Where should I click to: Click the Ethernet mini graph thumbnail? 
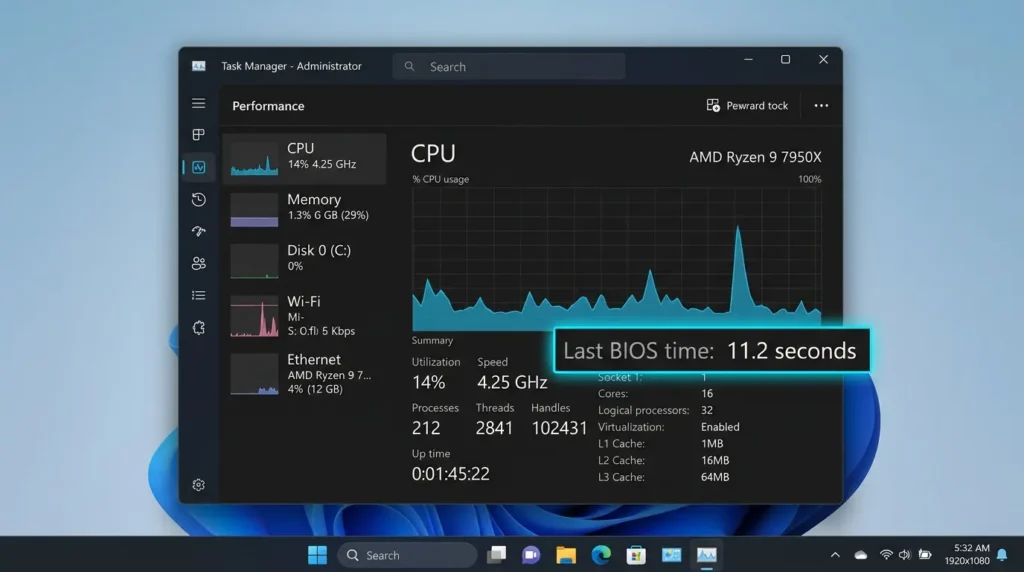[x=254, y=374]
